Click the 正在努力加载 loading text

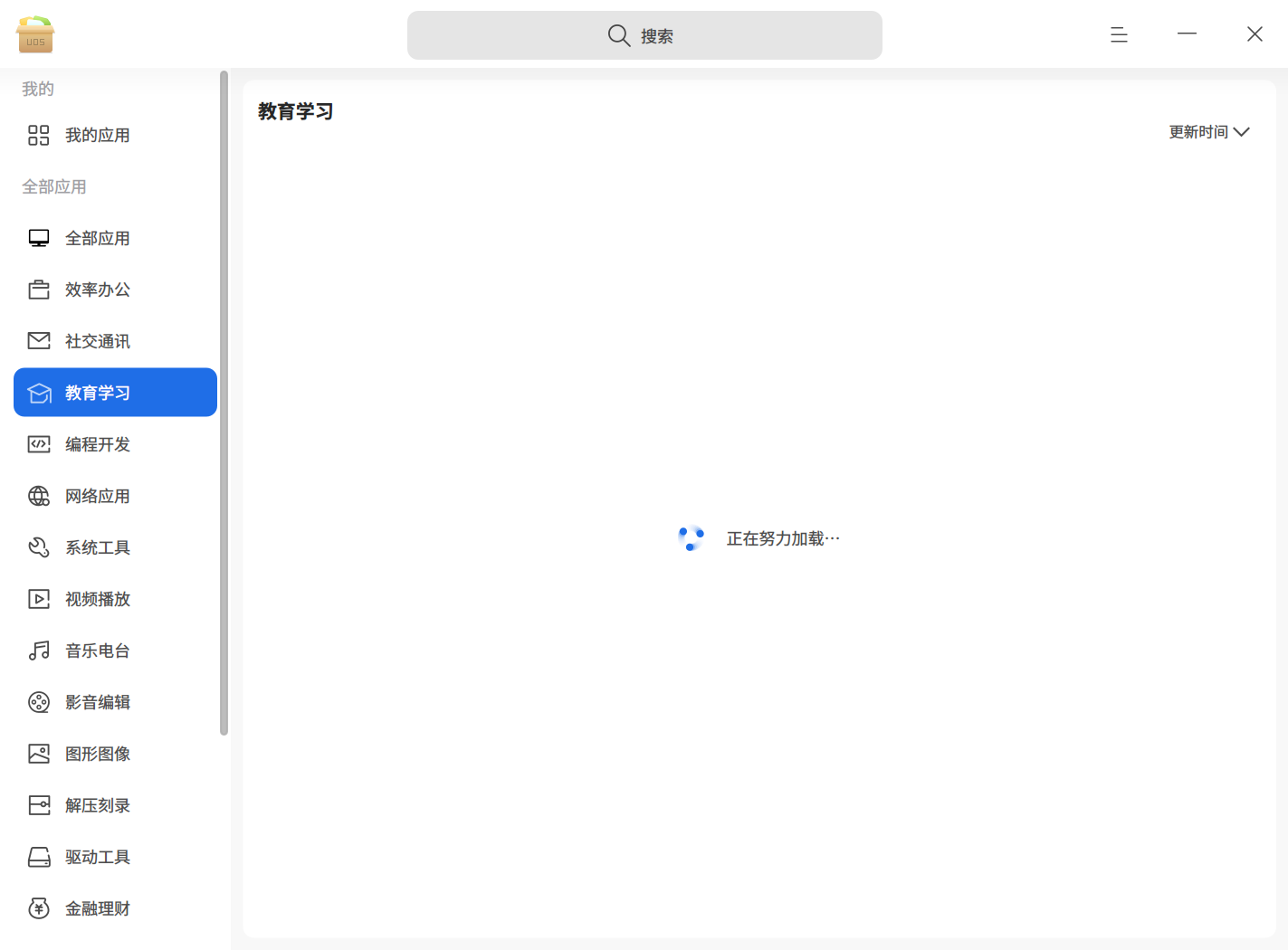point(783,539)
